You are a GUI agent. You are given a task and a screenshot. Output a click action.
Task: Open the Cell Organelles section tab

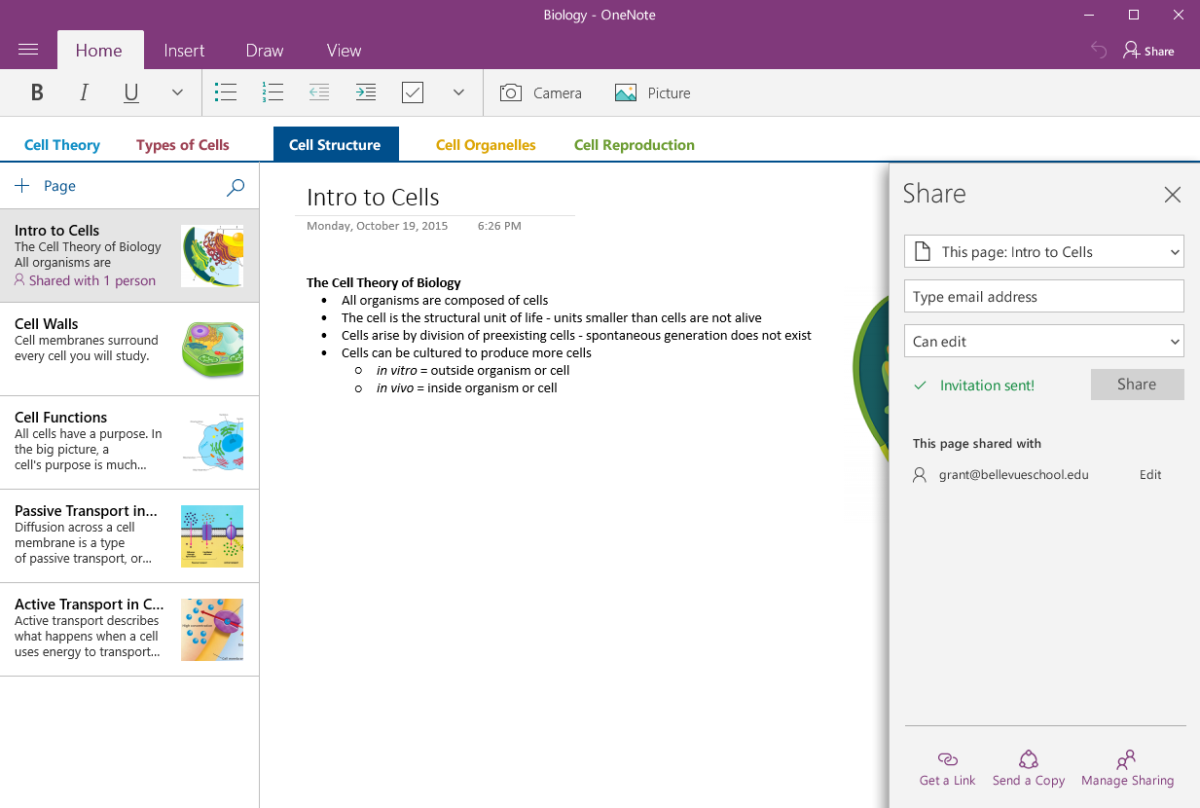[x=485, y=144]
